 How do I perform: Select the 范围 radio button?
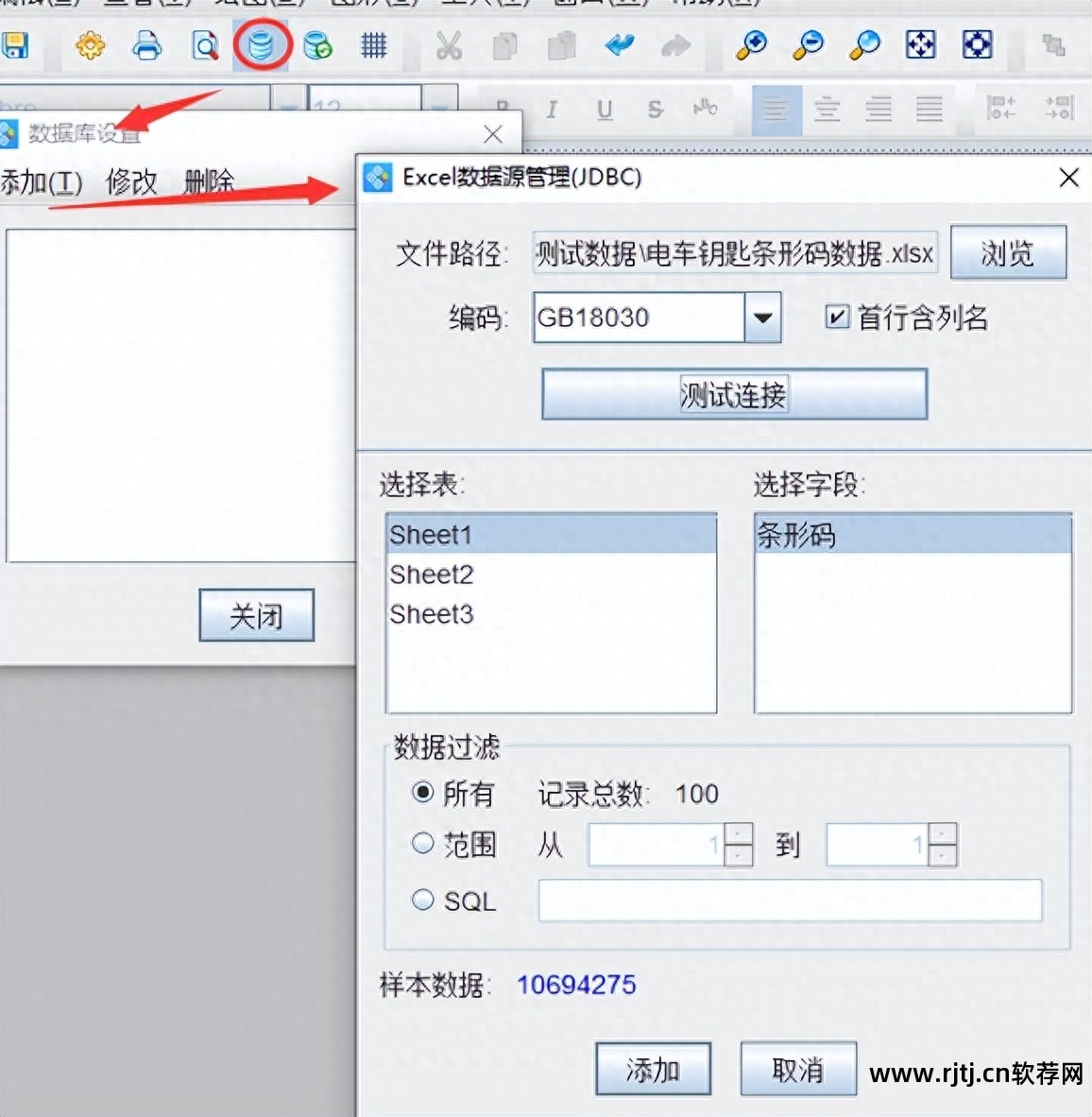tap(423, 844)
